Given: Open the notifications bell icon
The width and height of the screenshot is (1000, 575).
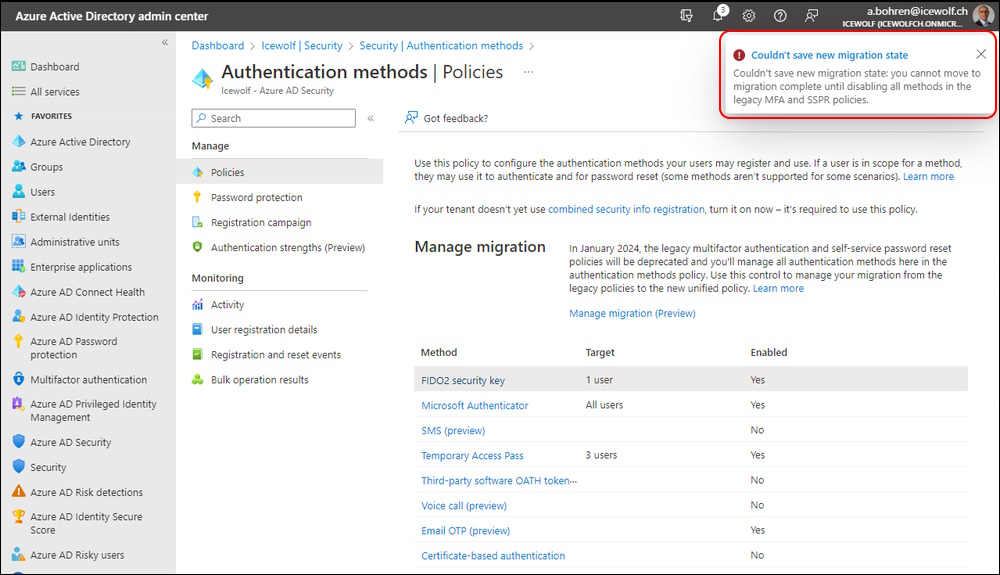Looking at the screenshot, I should tap(719, 15).
